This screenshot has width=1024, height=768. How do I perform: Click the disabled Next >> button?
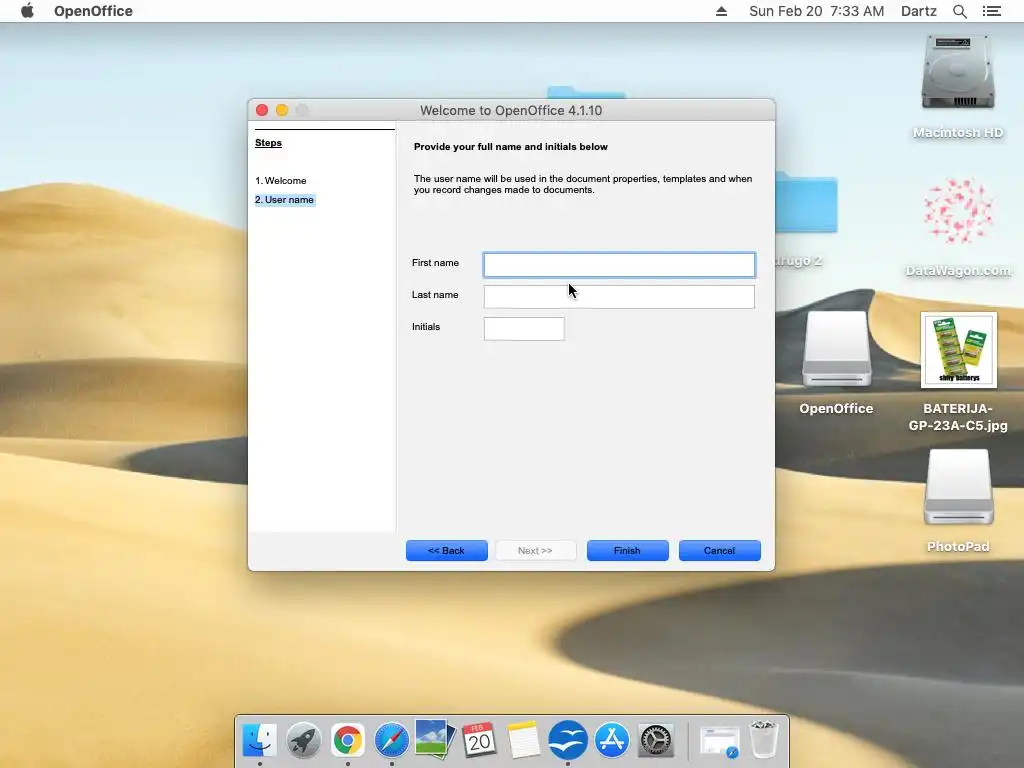click(536, 551)
